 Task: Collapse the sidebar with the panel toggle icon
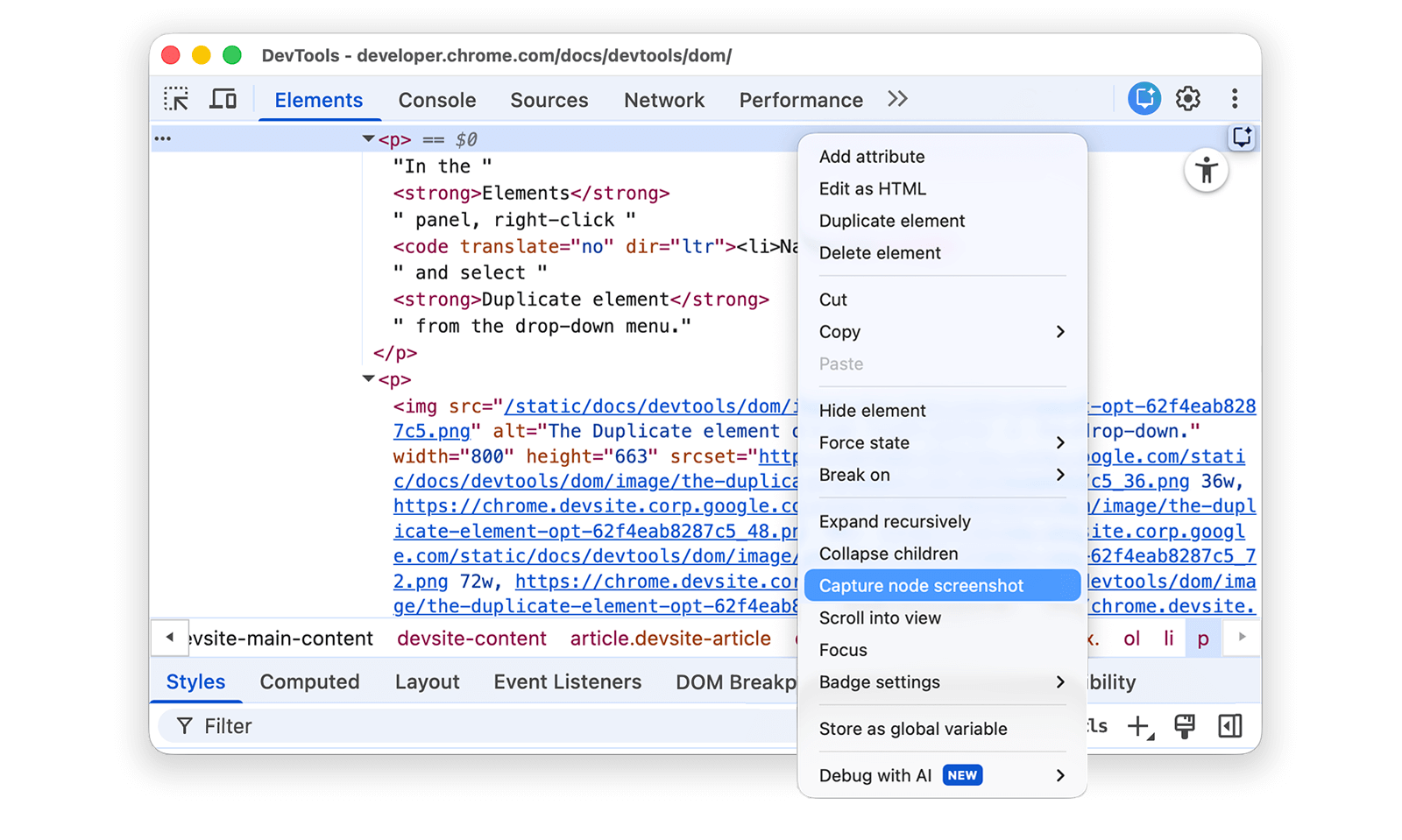tap(1230, 725)
